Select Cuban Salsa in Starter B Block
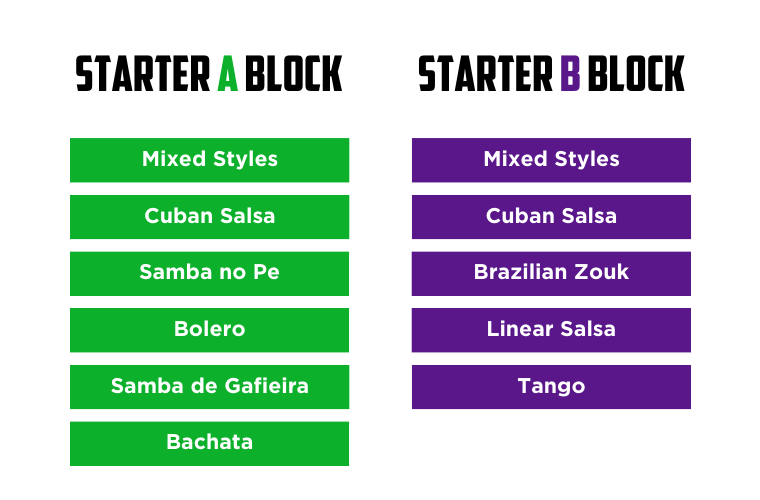 [x=551, y=217]
